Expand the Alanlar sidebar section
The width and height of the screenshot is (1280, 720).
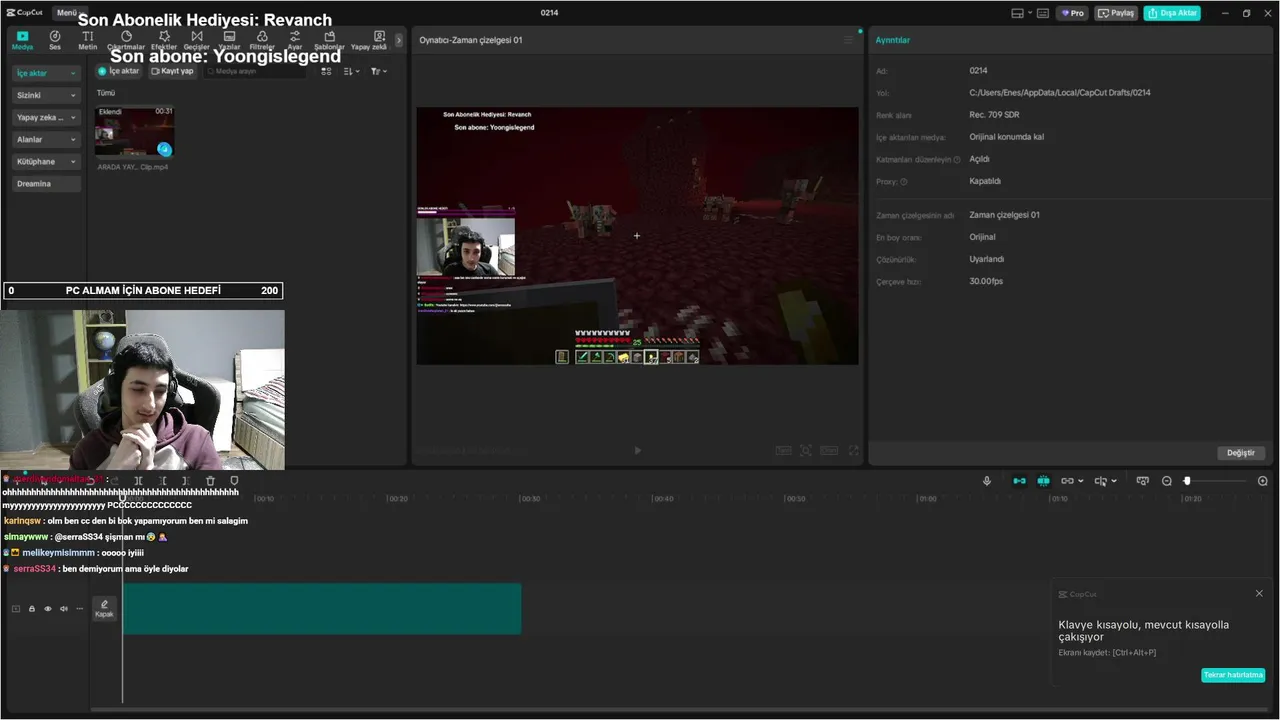click(x=46, y=139)
